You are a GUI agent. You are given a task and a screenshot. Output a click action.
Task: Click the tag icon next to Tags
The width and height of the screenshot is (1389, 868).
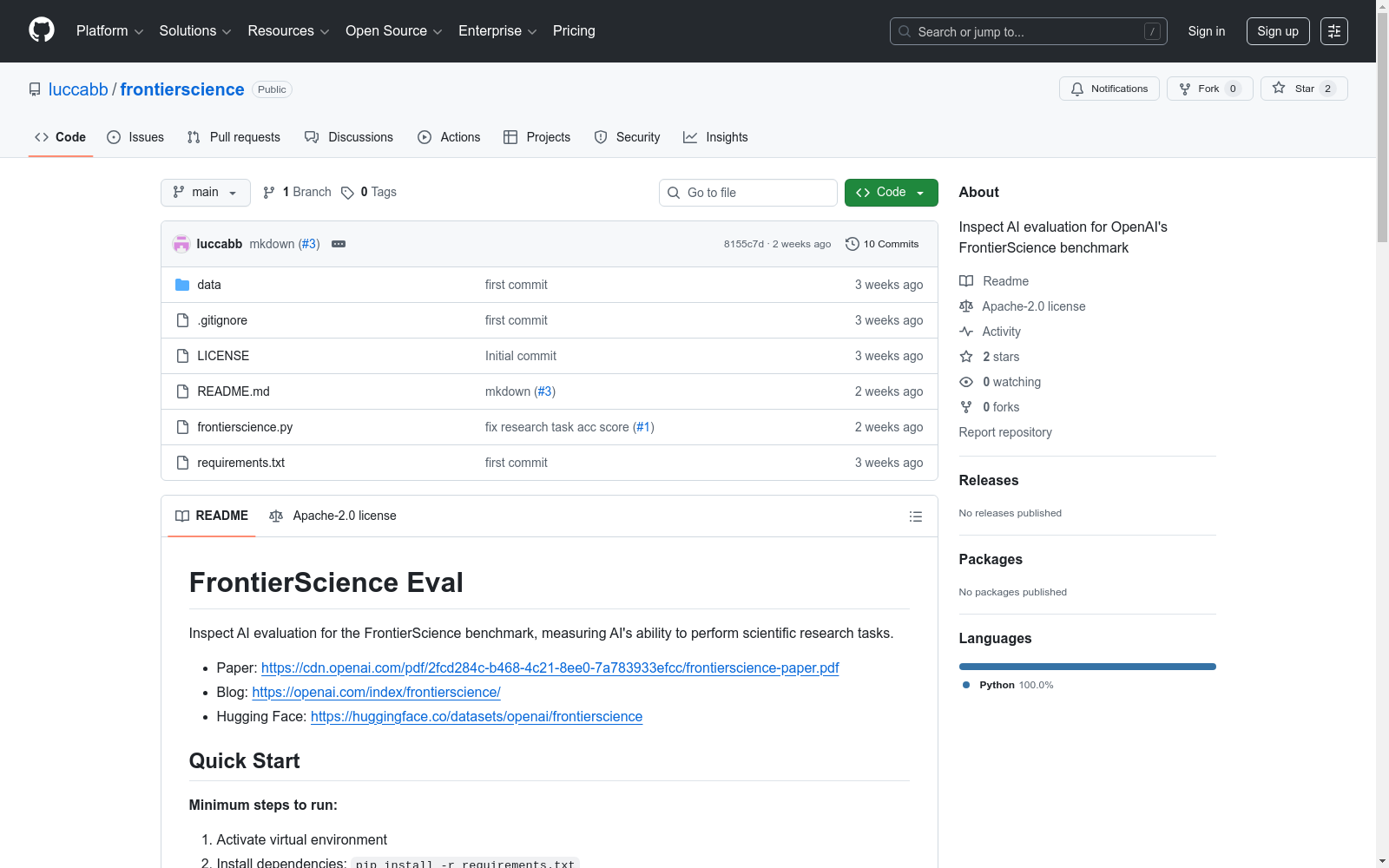click(x=347, y=193)
